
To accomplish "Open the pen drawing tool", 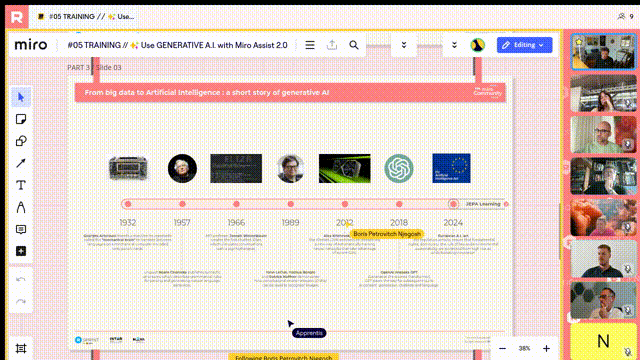I will click(21, 207).
